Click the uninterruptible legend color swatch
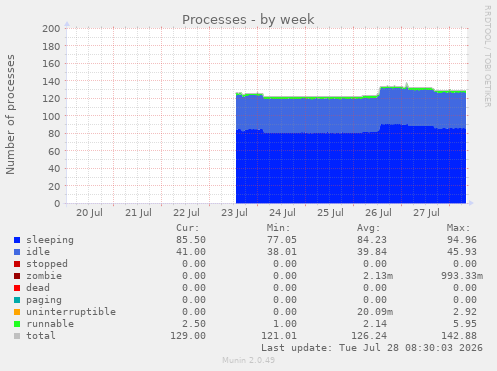Viewport: 497px width, 371px height. coord(17,312)
